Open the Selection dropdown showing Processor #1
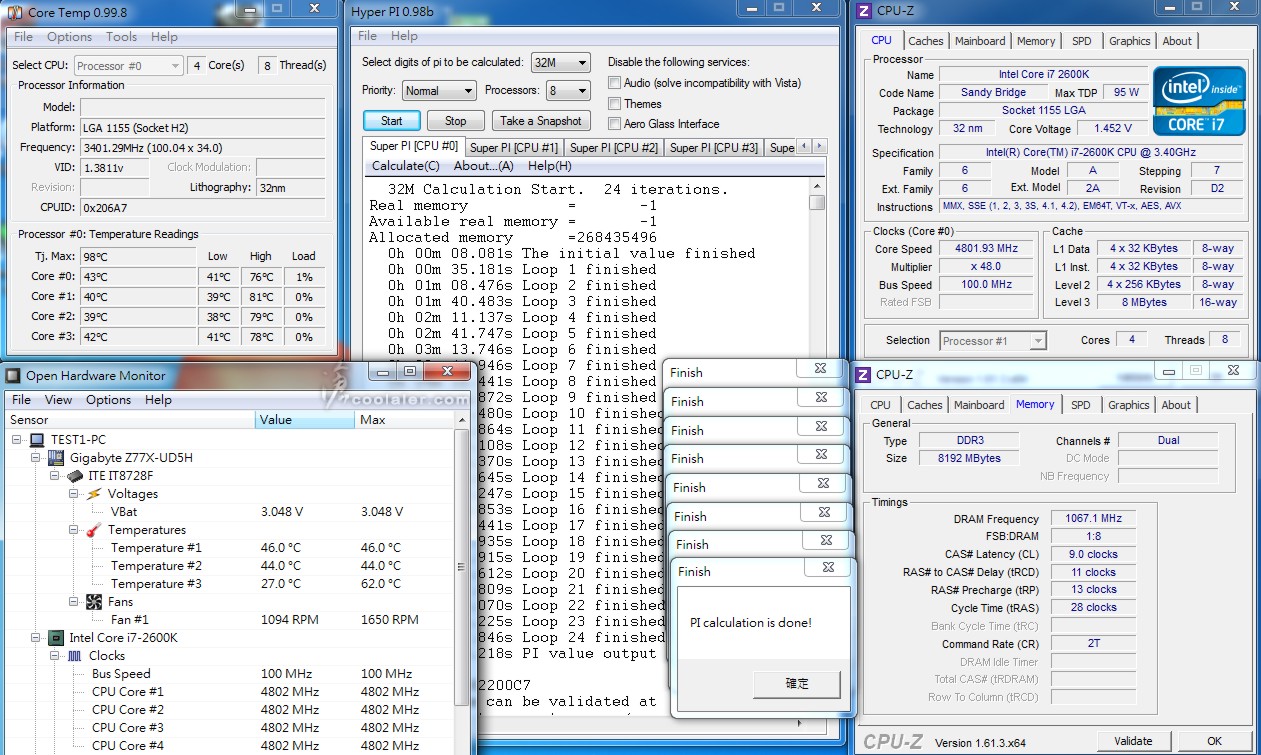The image size is (1261, 755). 993,341
